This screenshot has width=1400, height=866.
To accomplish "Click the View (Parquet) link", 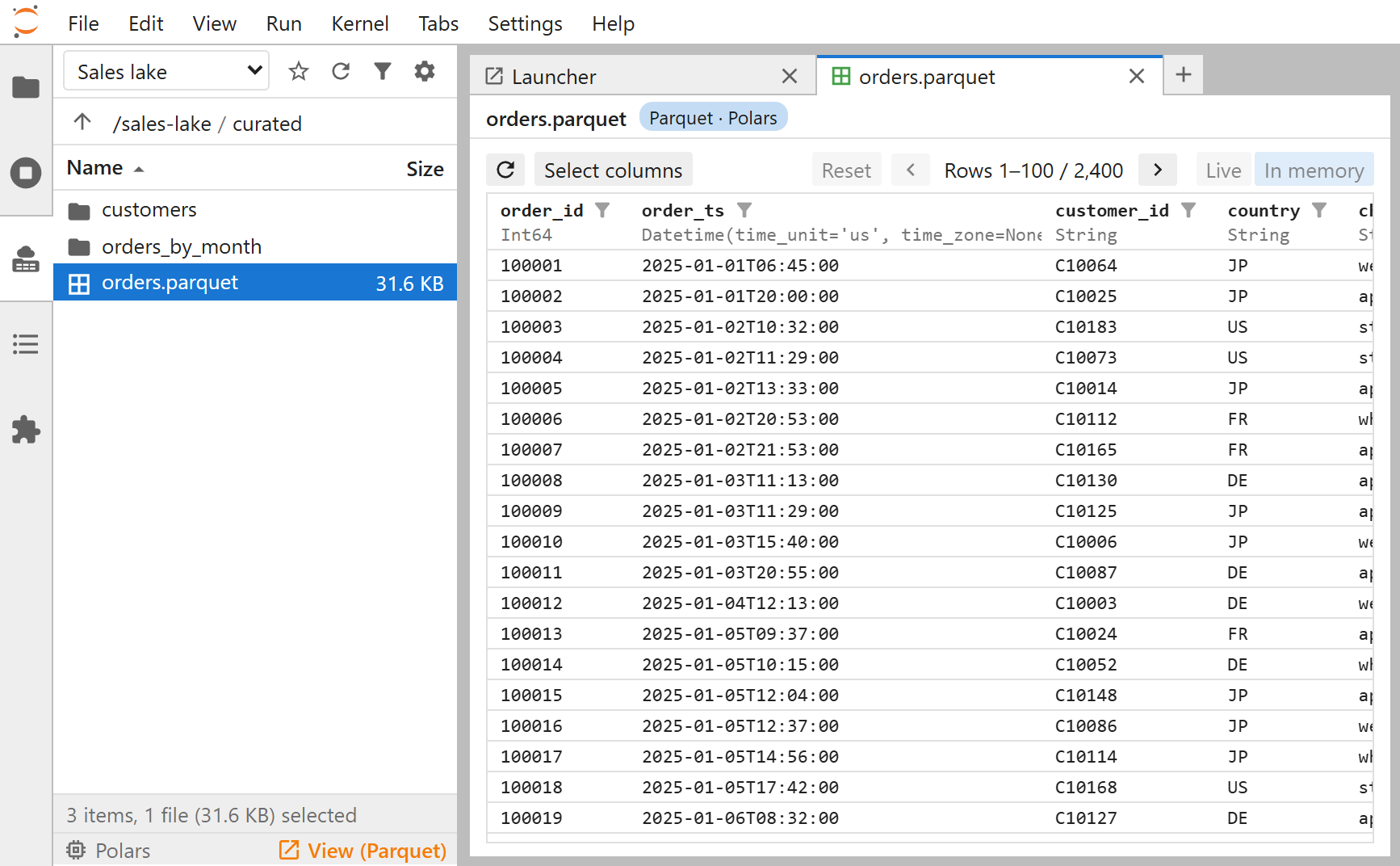I will click(363, 850).
